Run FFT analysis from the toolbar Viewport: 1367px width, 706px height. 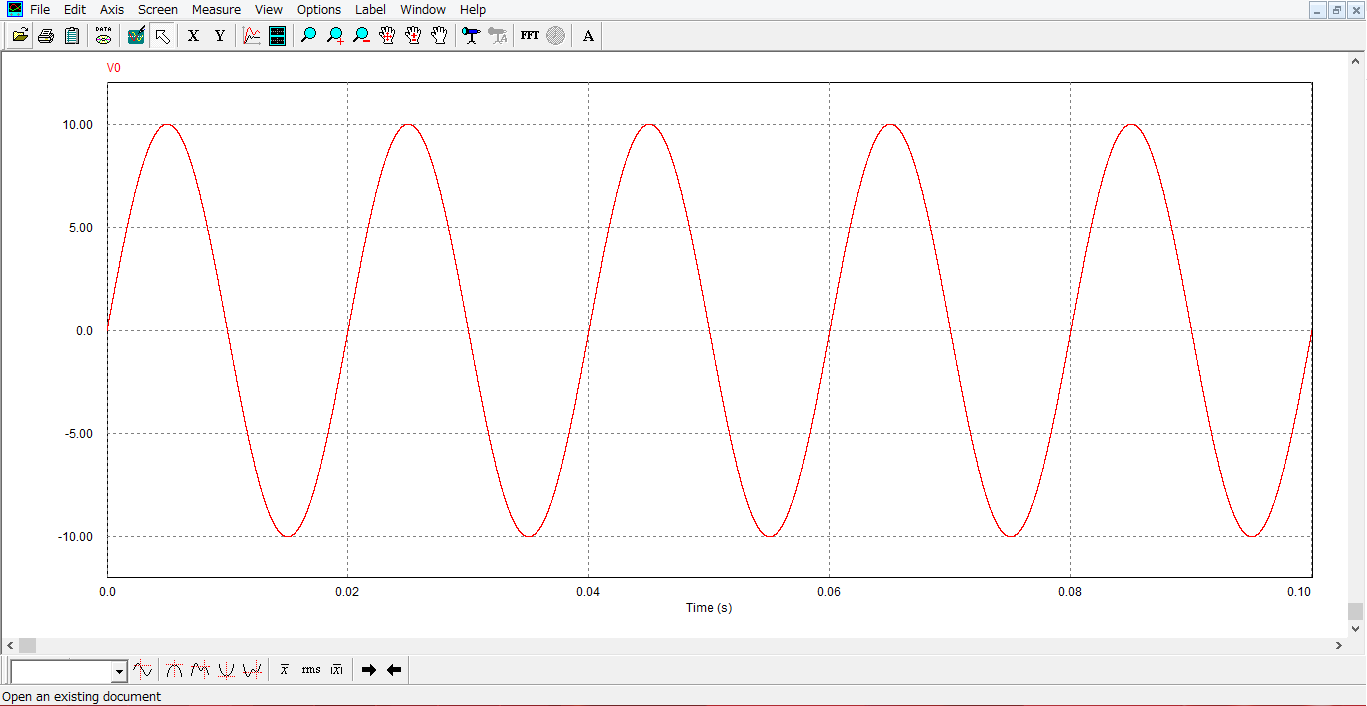pos(530,36)
